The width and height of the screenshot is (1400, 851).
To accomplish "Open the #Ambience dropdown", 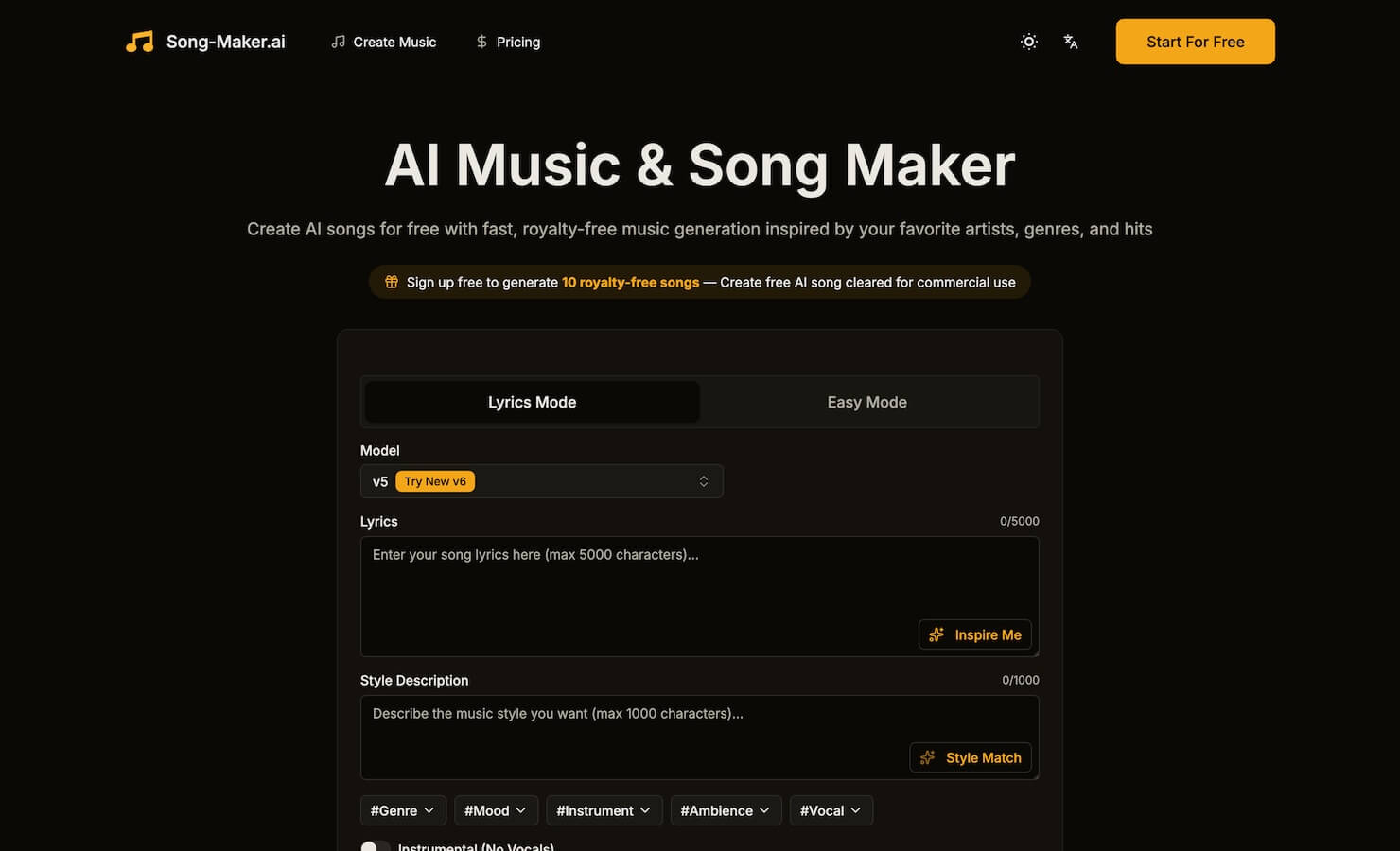I will coord(726,810).
